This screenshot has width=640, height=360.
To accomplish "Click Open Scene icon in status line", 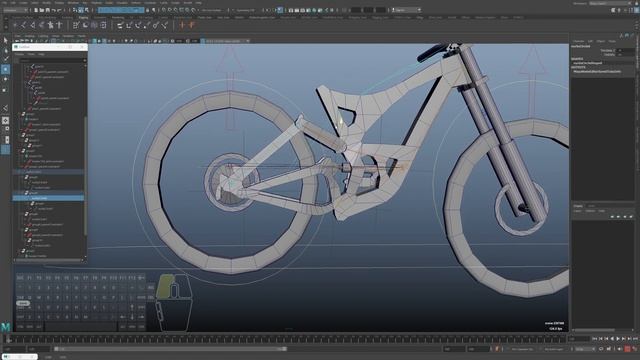I will [x=42, y=10].
